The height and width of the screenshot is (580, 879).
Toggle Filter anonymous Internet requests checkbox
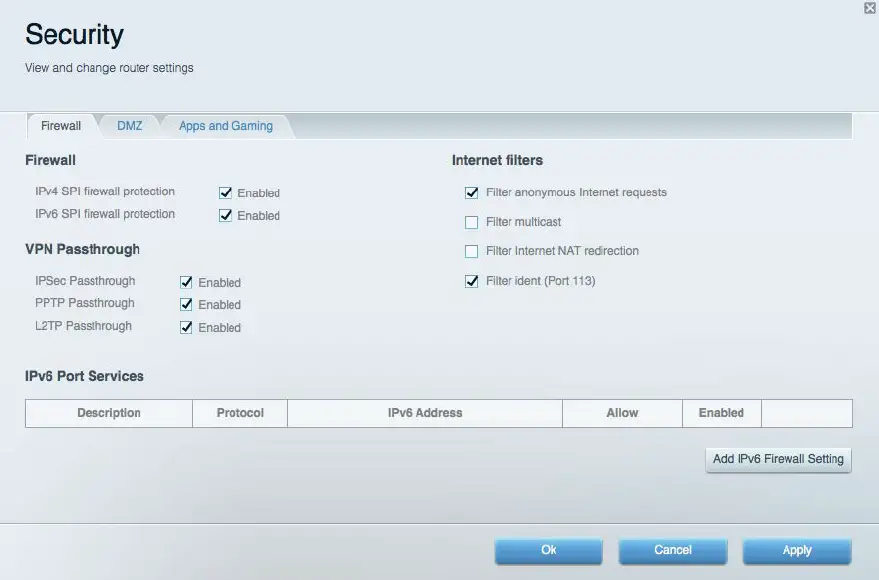tap(471, 193)
